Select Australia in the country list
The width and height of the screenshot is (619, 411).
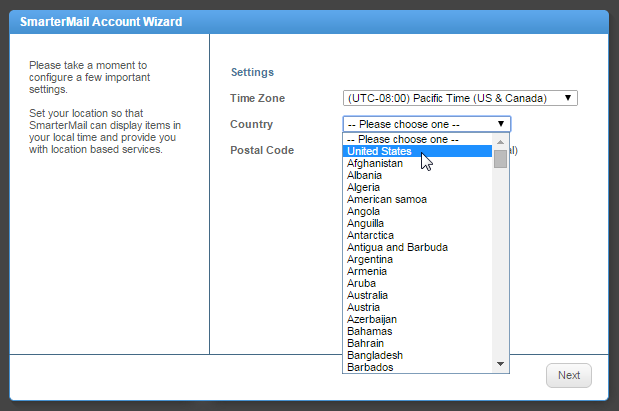418,295
